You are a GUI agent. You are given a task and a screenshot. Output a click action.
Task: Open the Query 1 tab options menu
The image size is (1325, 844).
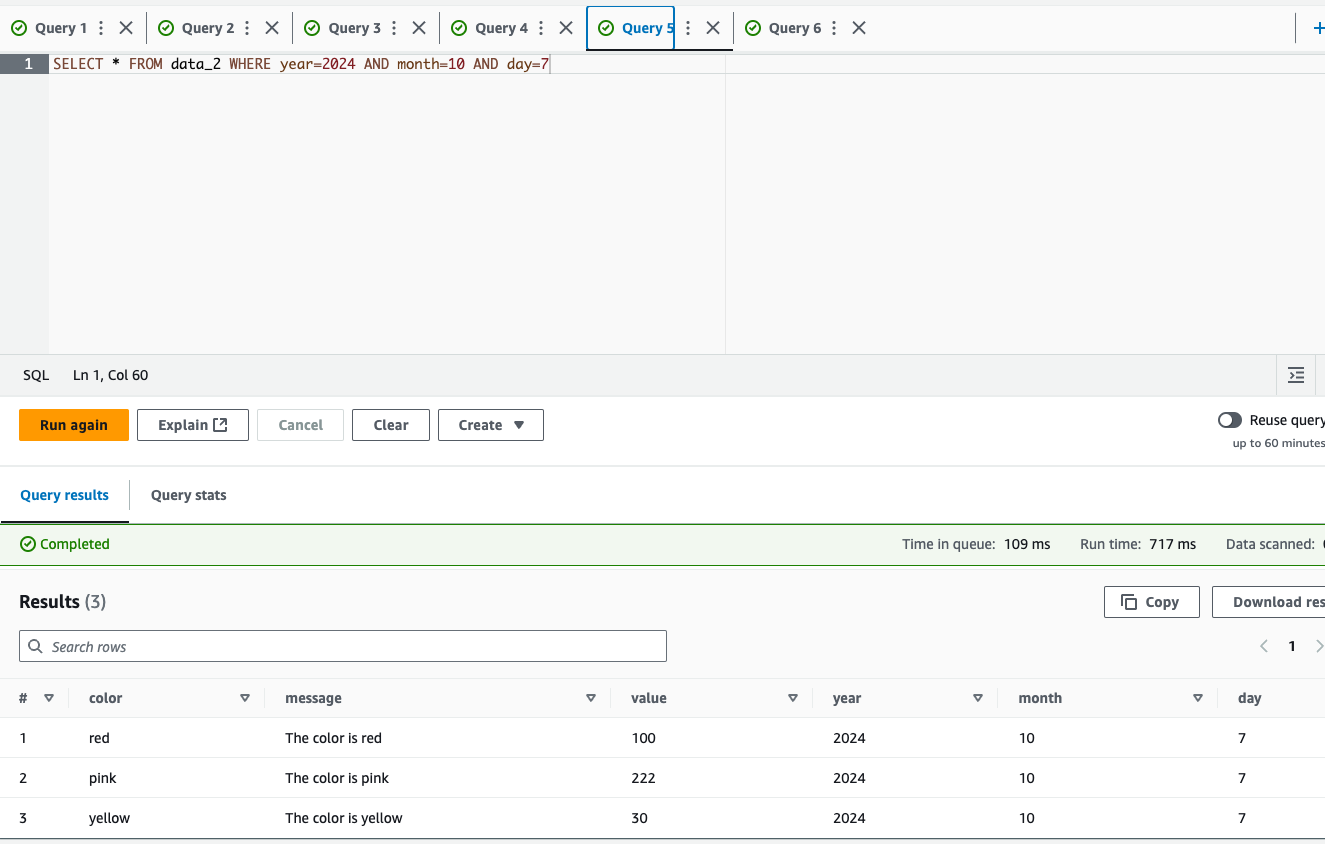coord(101,28)
